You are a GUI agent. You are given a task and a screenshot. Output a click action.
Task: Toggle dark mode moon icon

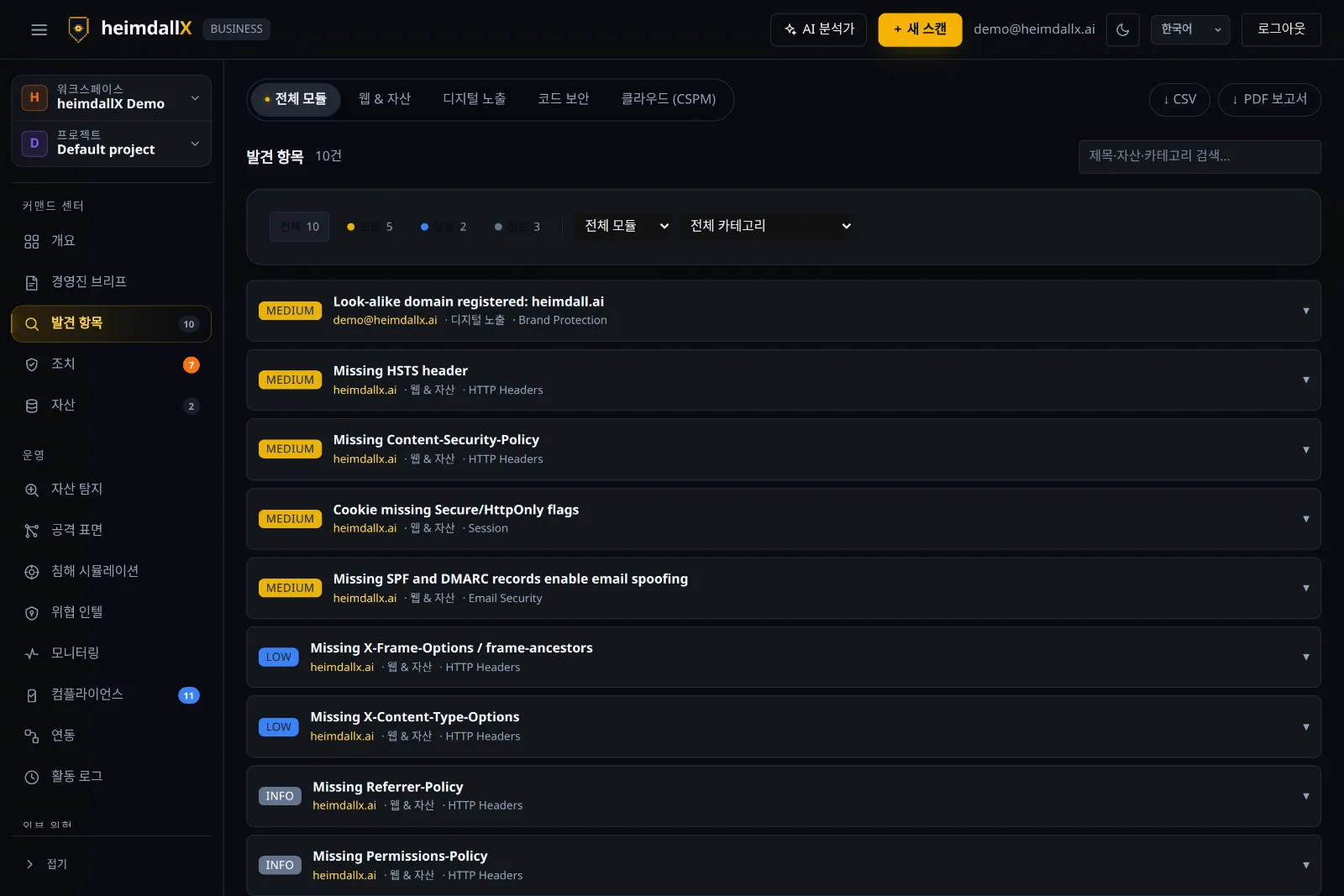click(x=1122, y=29)
